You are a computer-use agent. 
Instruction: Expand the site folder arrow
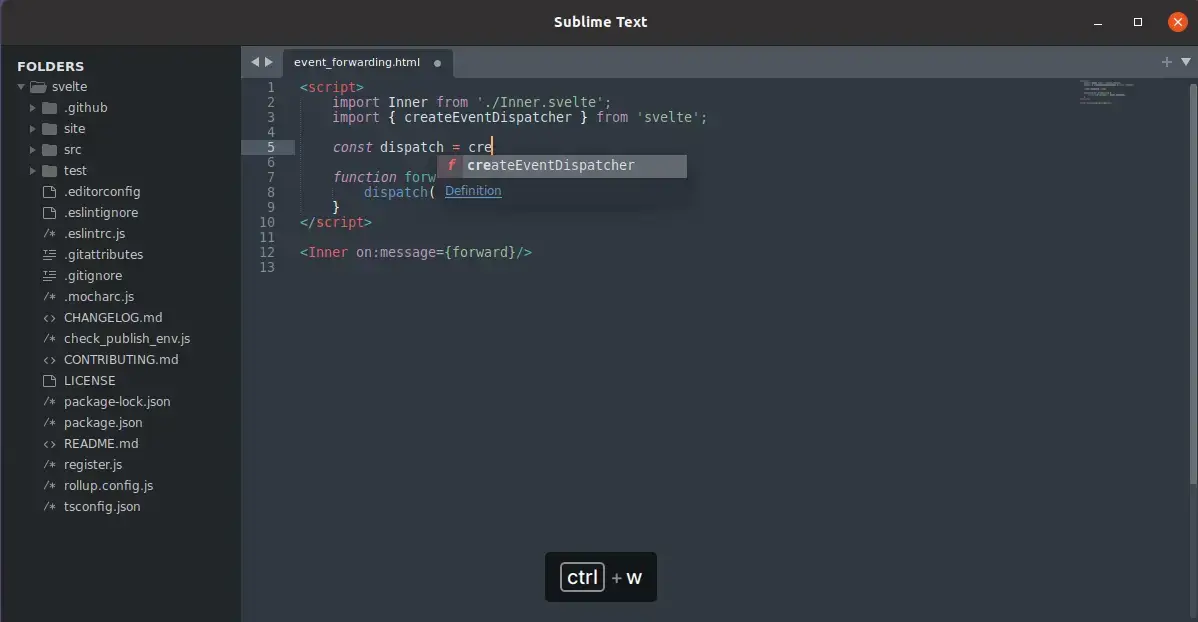pos(33,129)
